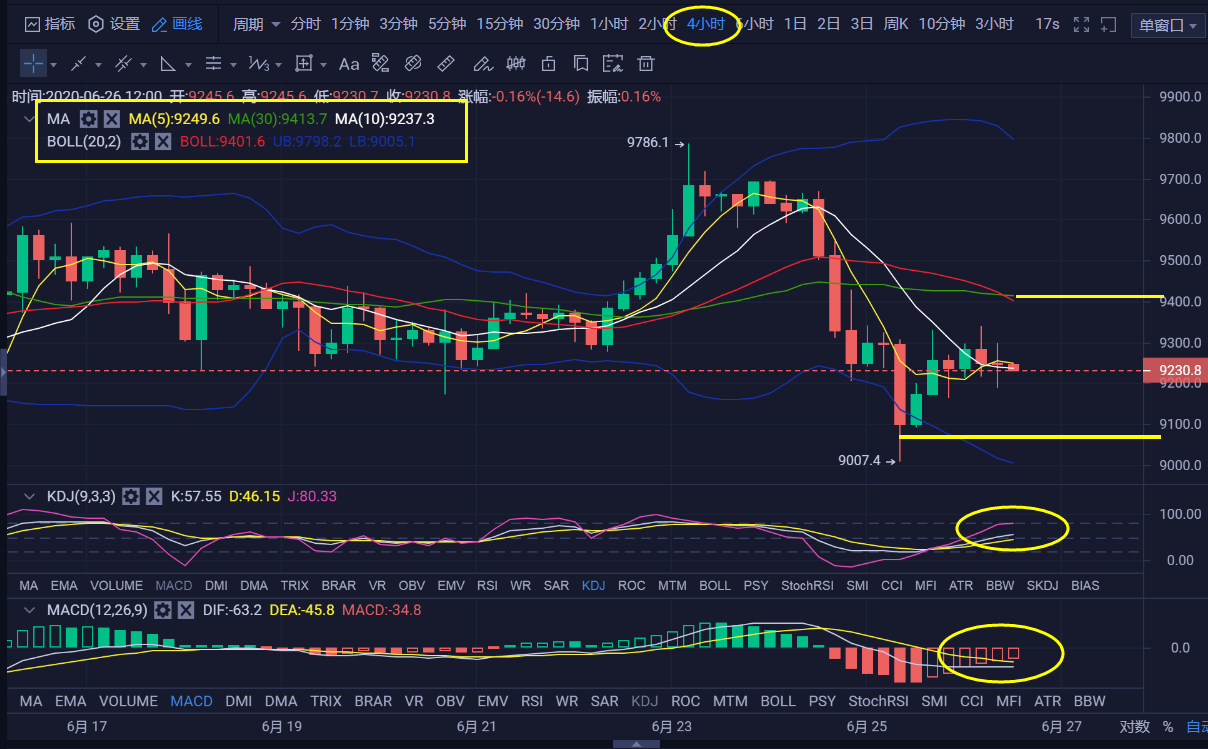Select BIAS in the KDJ panel indicator row

(x=1085, y=585)
